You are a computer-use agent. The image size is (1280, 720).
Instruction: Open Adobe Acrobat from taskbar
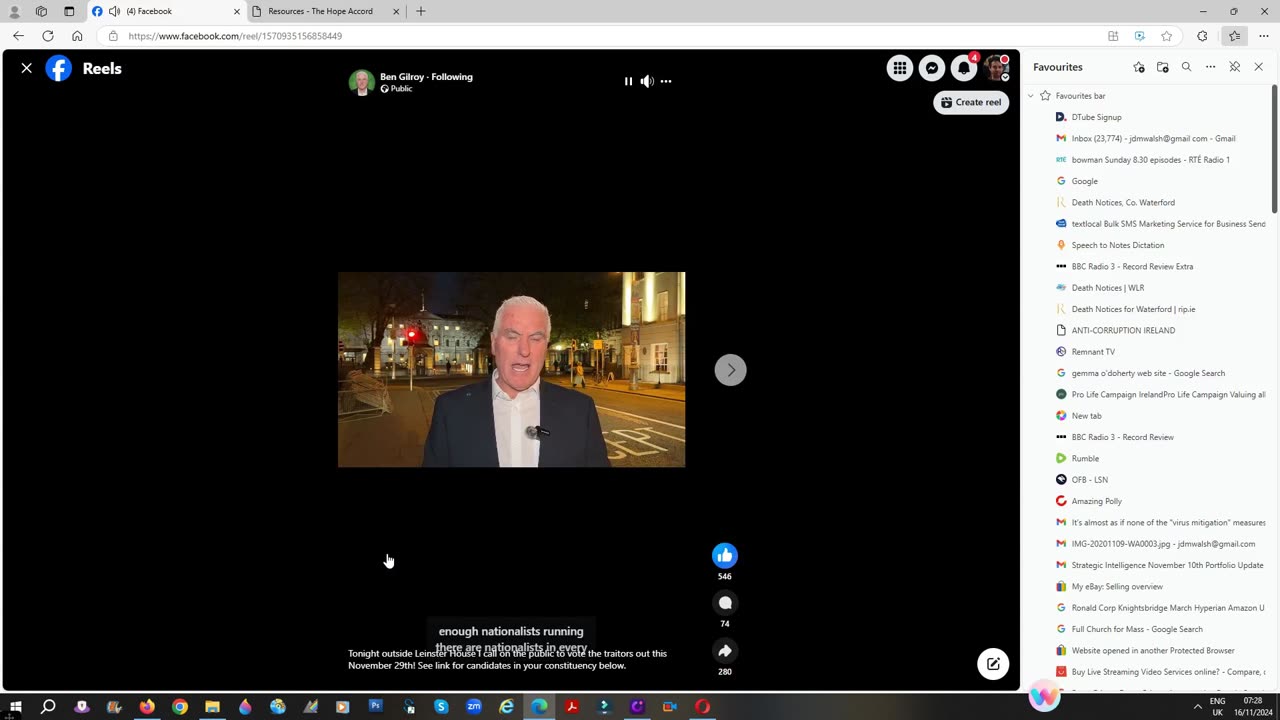point(571,707)
